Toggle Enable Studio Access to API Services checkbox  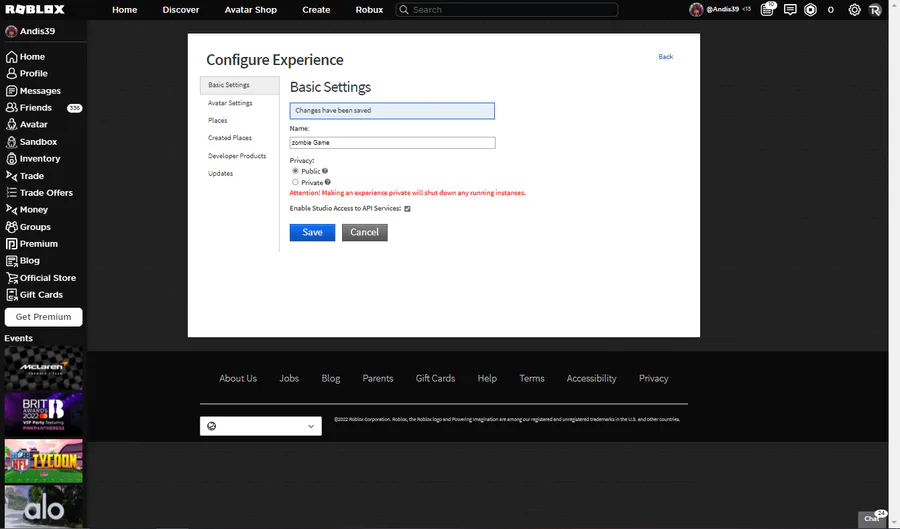coord(407,209)
